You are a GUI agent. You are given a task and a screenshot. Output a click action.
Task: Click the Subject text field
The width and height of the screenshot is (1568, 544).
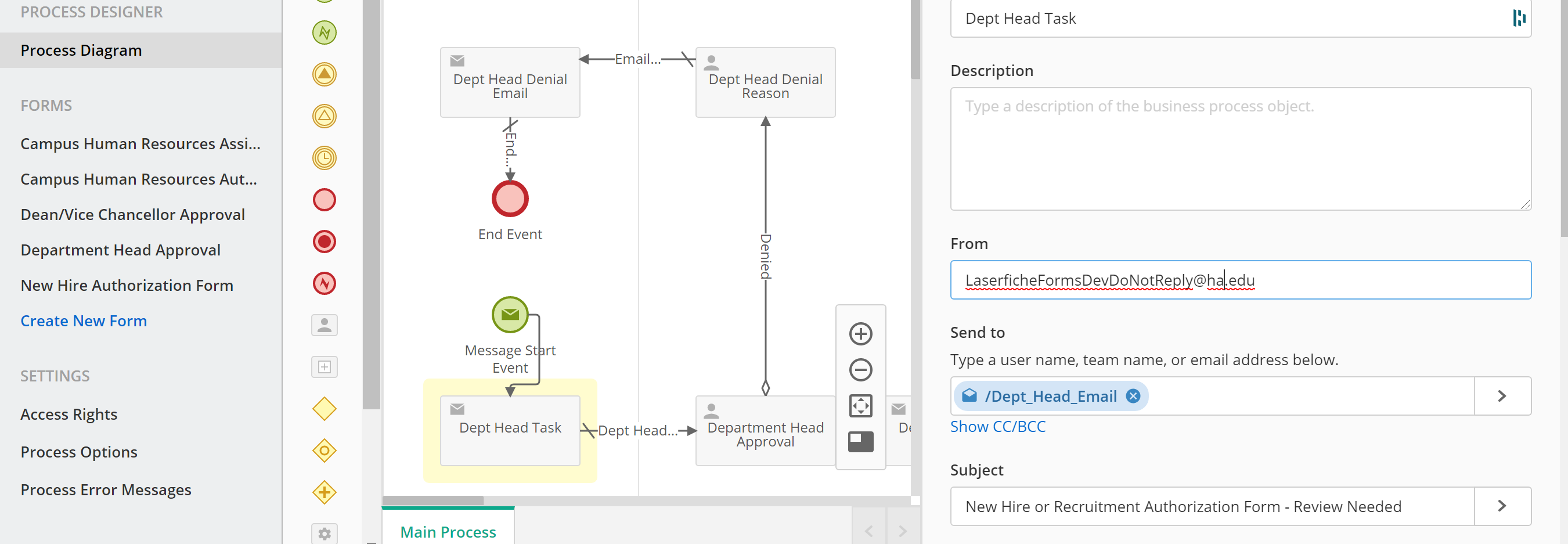click(1213, 506)
